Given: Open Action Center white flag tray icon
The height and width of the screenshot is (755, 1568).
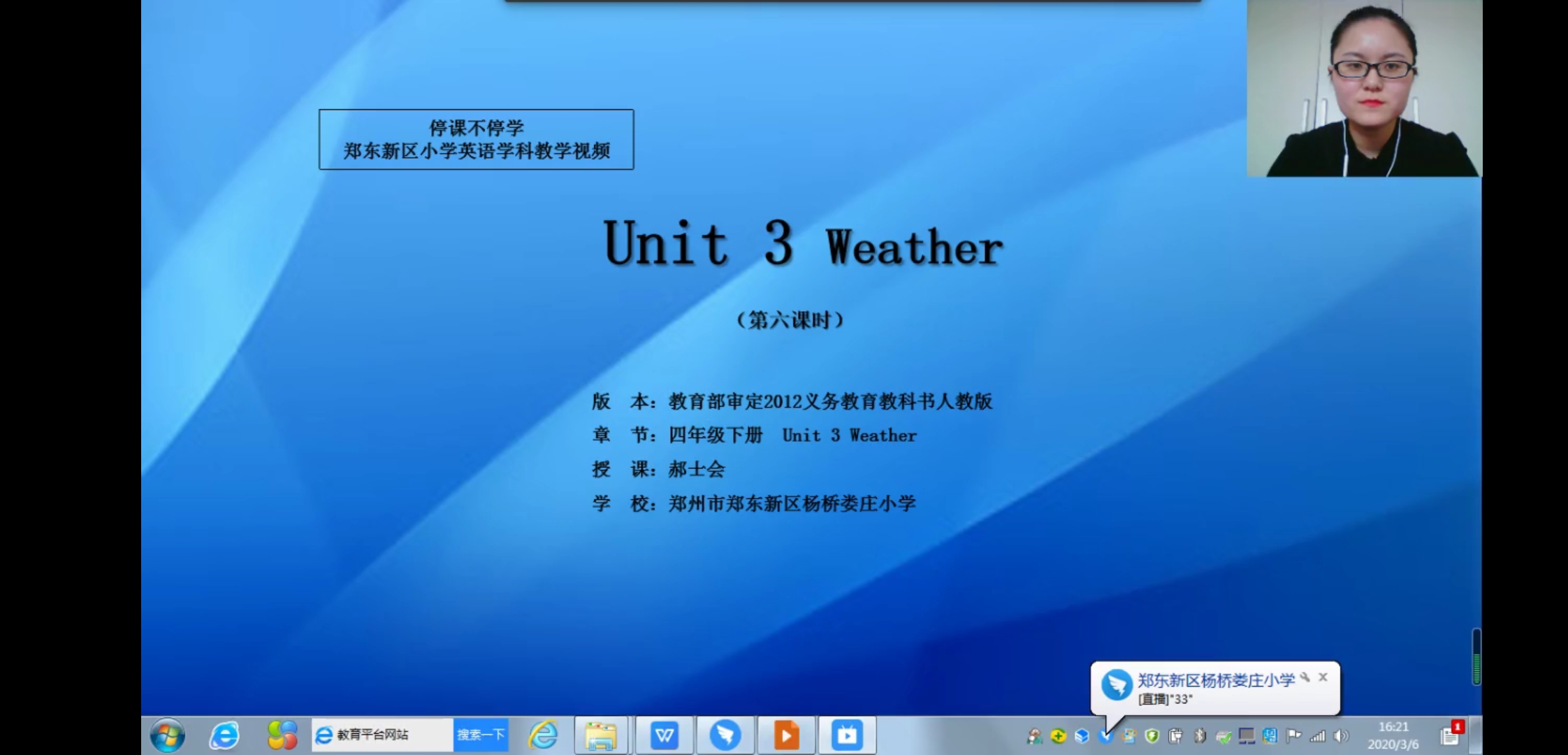Looking at the screenshot, I should click(x=1293, y=735).
